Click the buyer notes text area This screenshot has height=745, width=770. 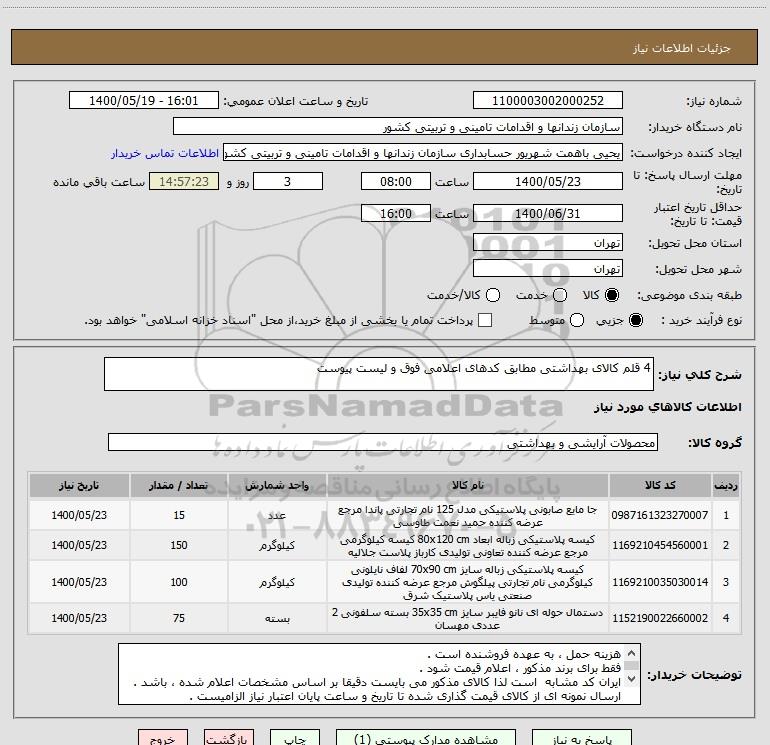click(379, 674)
